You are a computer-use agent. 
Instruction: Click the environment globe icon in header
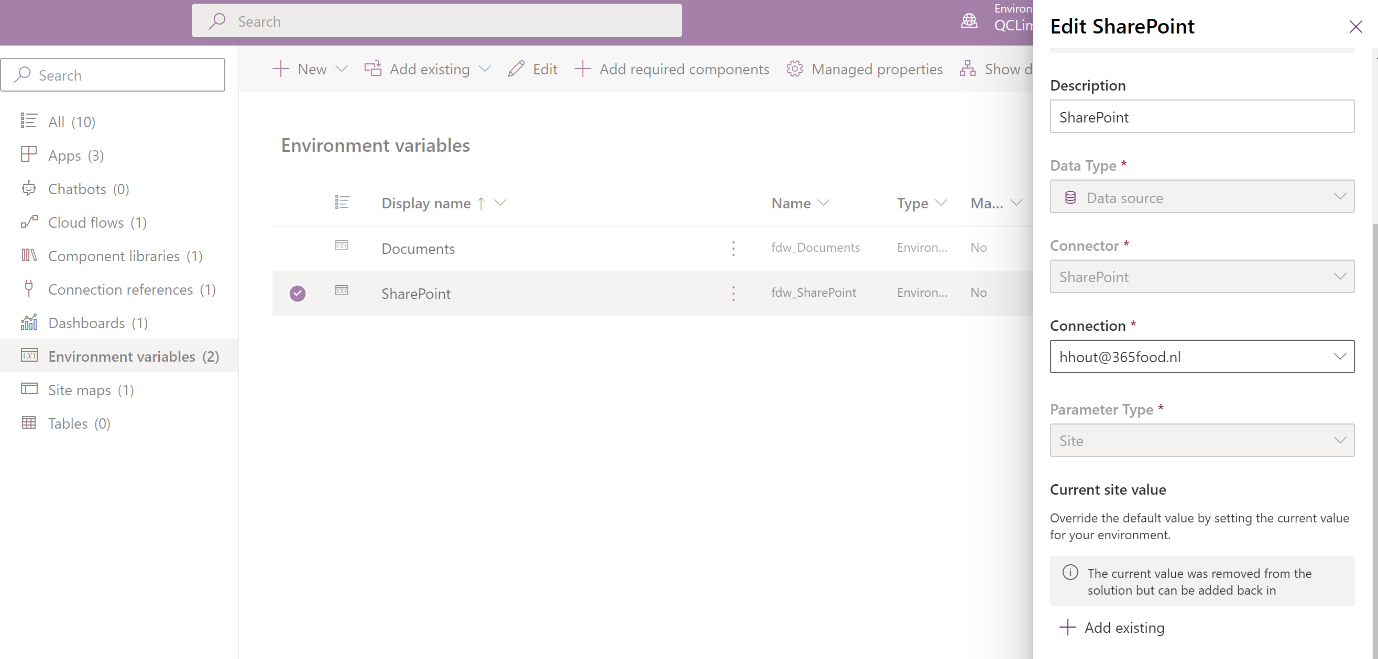tap(969, 21)
